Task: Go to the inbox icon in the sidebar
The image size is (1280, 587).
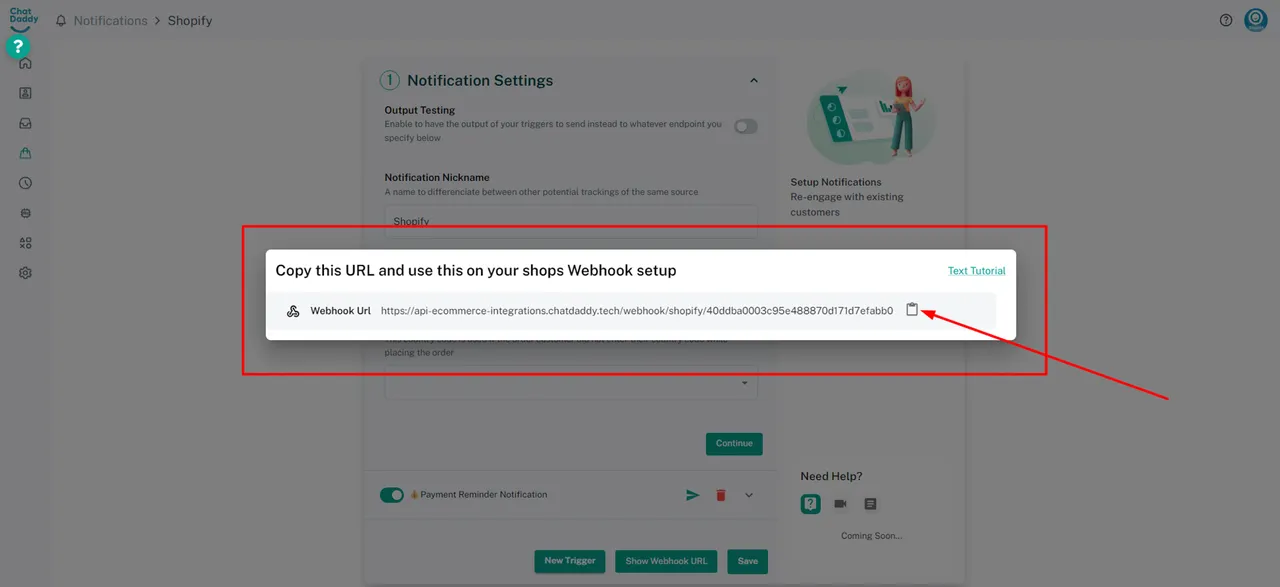Action: click(x=25, y=123)
